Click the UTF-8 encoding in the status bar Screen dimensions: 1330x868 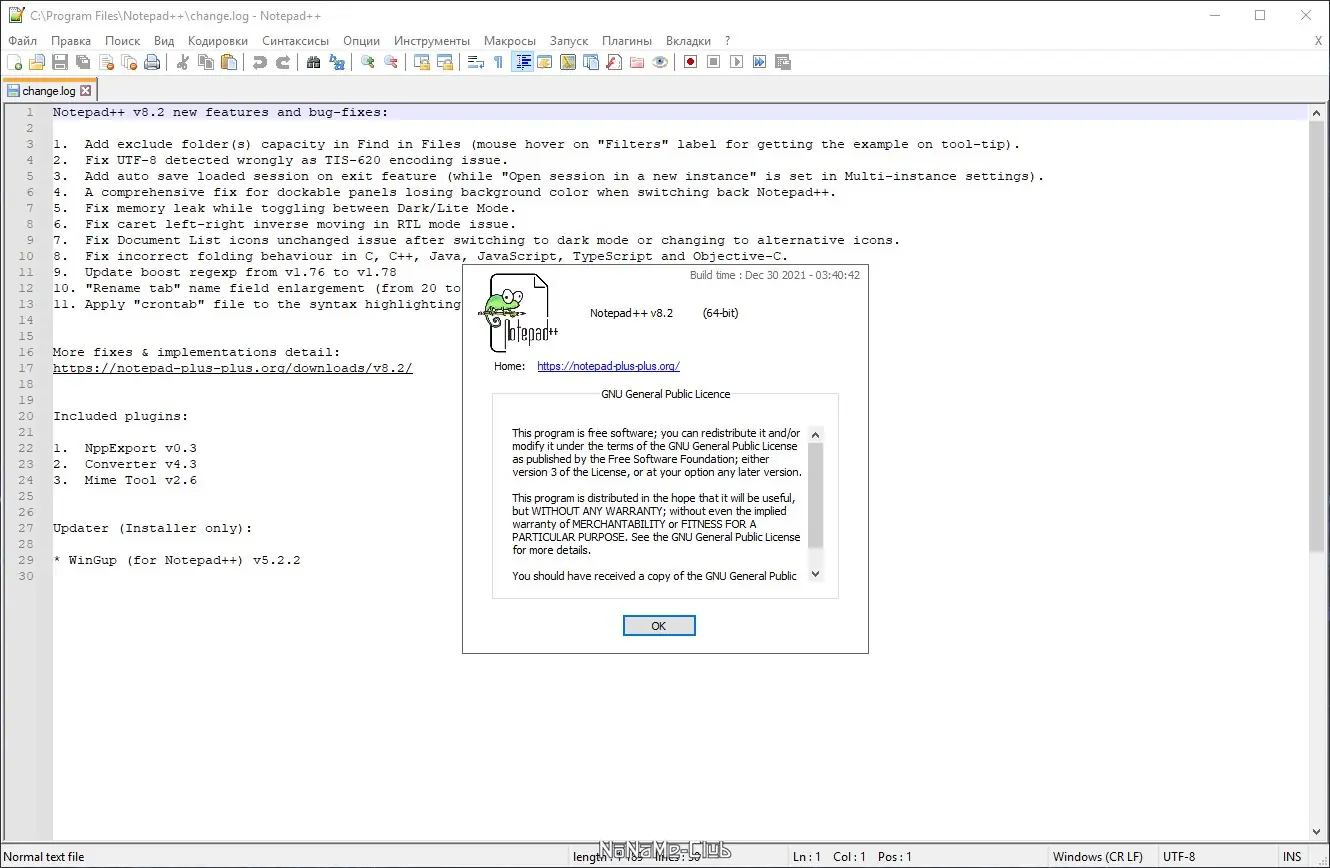coord(1179,857)
